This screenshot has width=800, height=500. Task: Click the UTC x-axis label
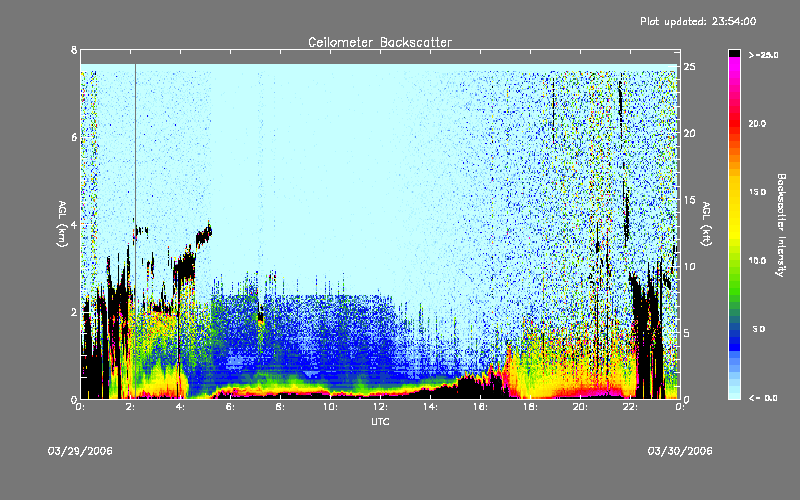coord(379,423)
